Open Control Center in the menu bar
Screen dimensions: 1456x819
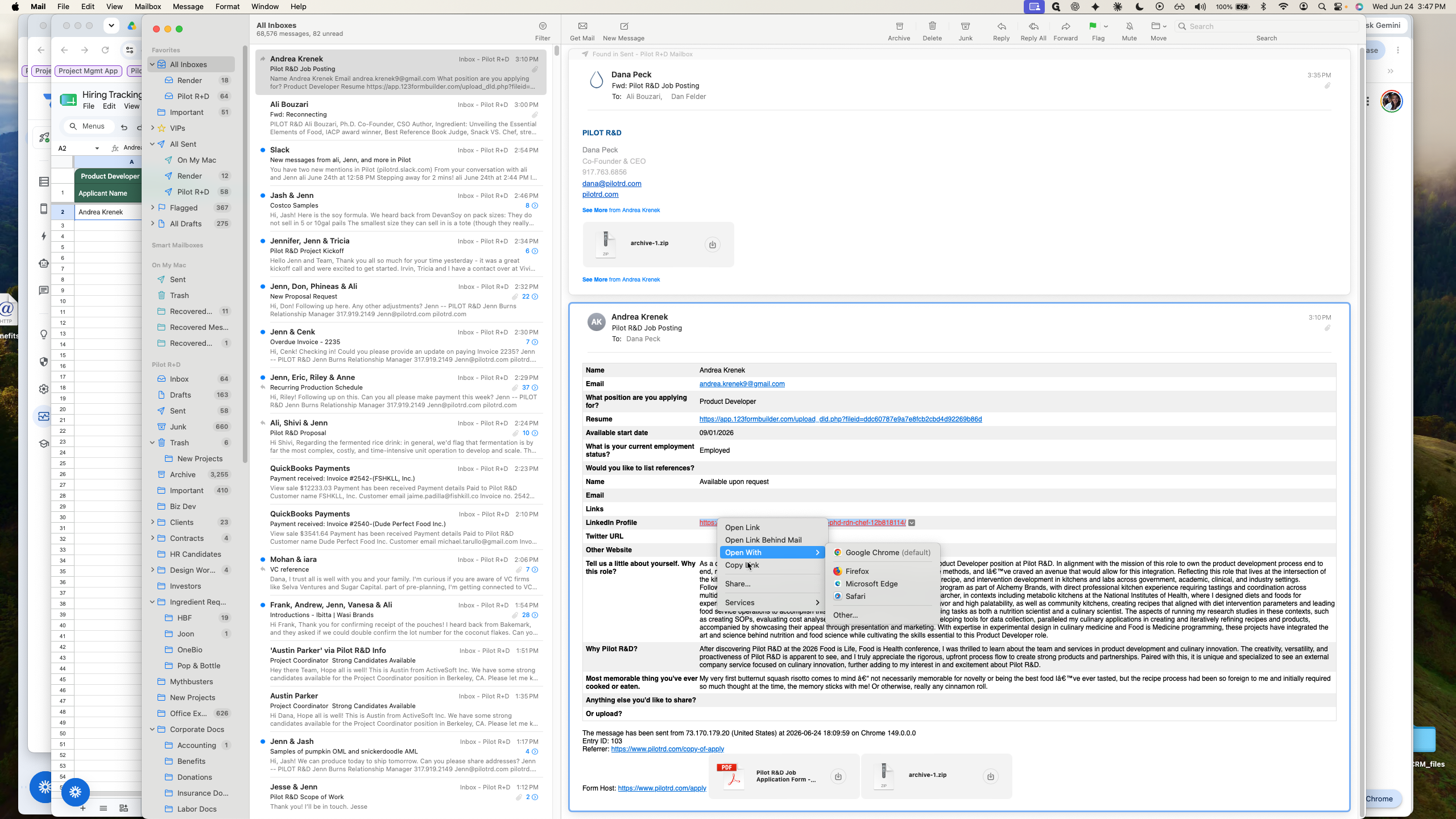1339,7
